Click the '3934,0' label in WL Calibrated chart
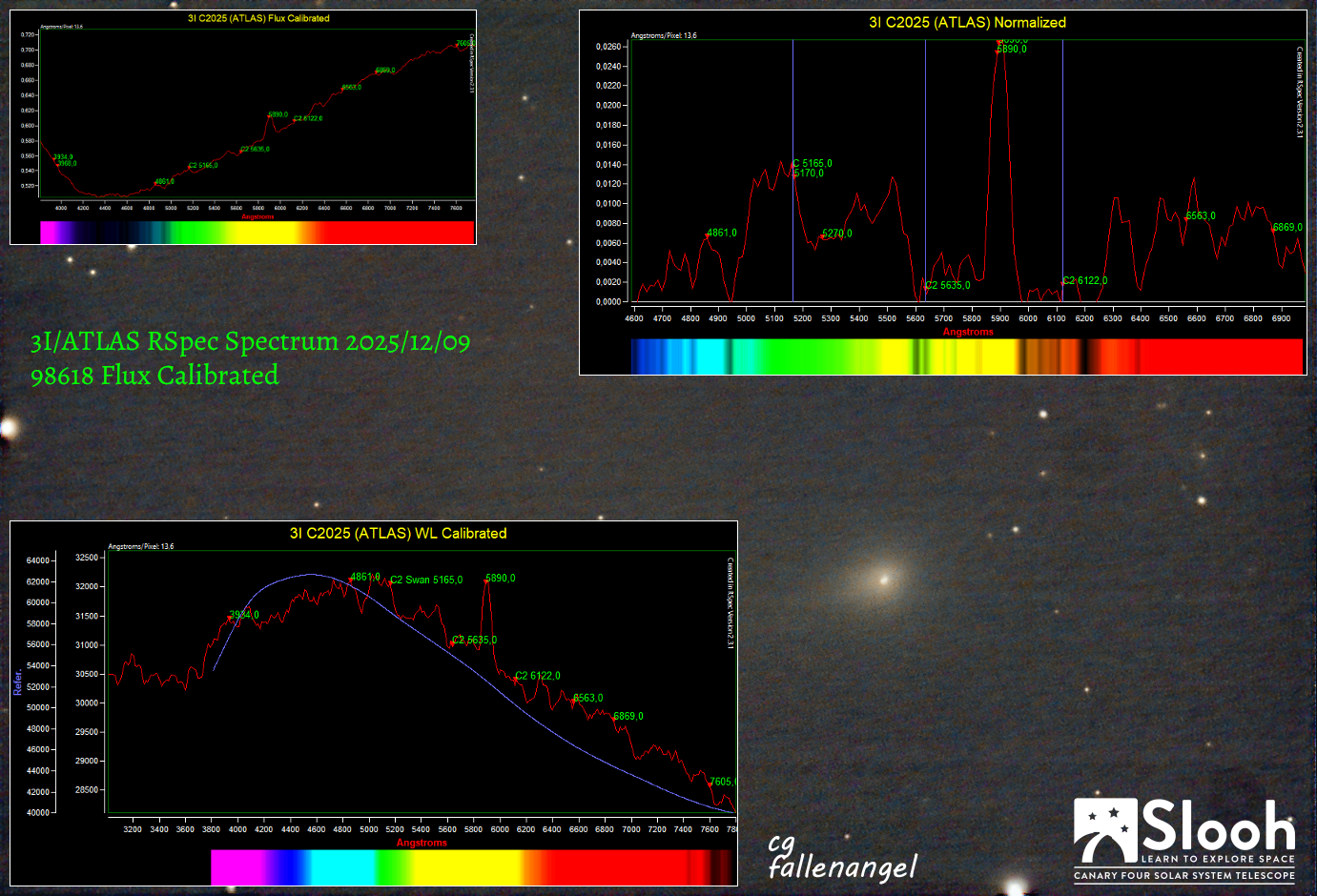This screenshot has width=1317, height=896. tap(244, 615)
